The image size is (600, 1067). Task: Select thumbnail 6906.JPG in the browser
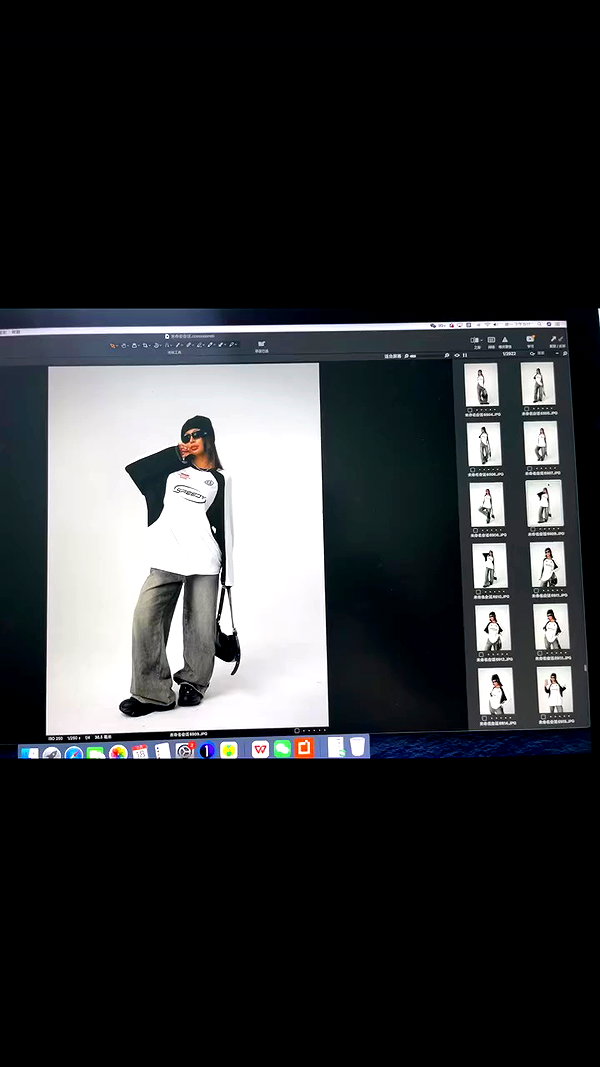[x=484, y=444]
